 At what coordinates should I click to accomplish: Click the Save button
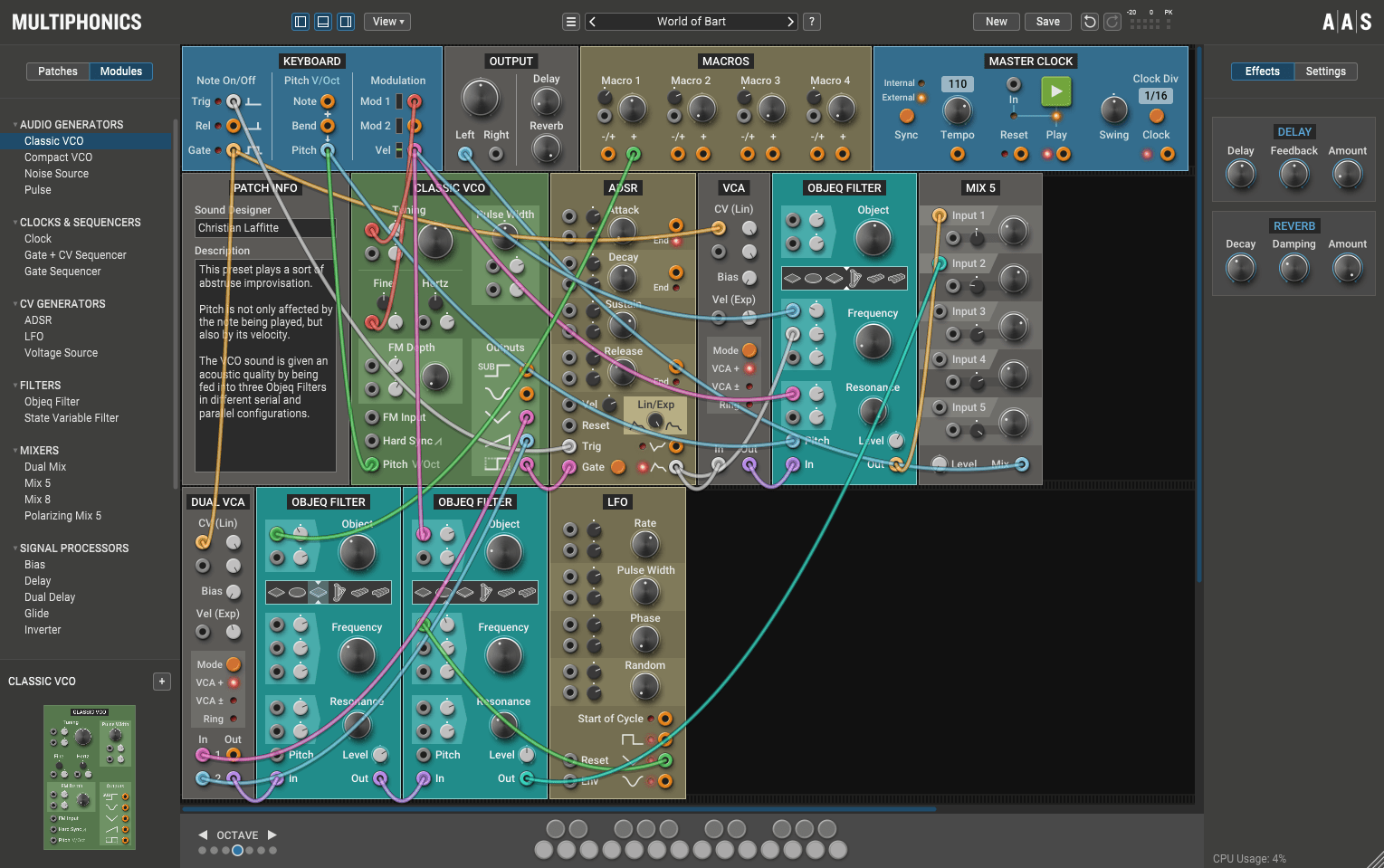(1047, 22)
